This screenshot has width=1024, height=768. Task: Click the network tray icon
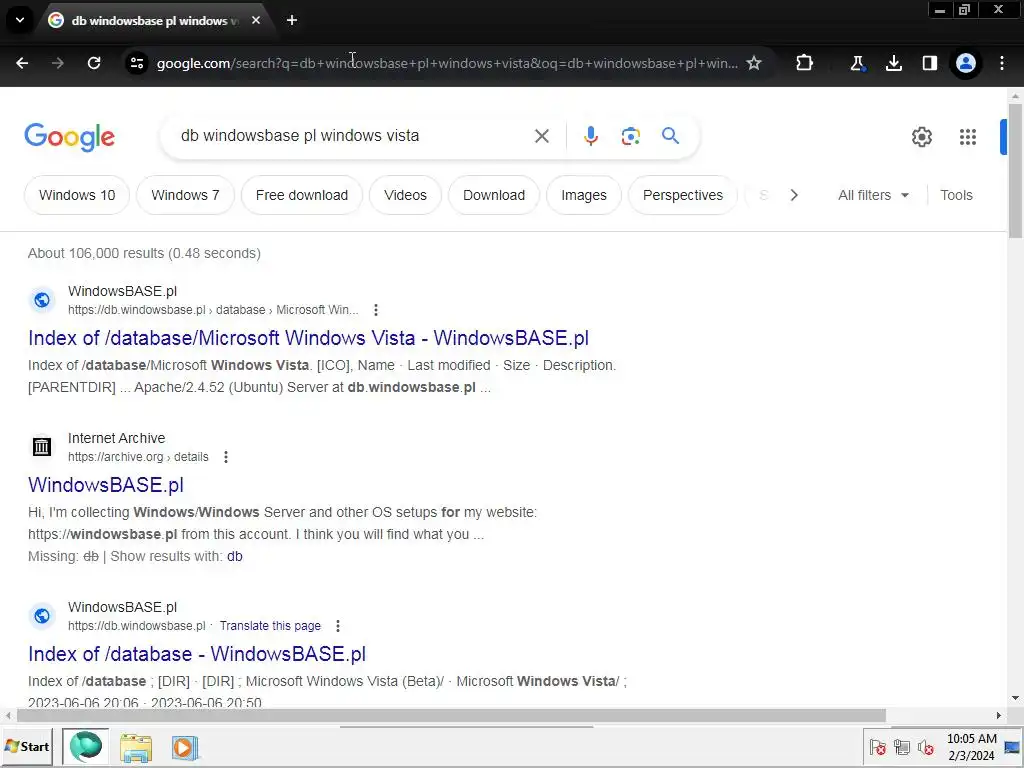pos(902,747)
